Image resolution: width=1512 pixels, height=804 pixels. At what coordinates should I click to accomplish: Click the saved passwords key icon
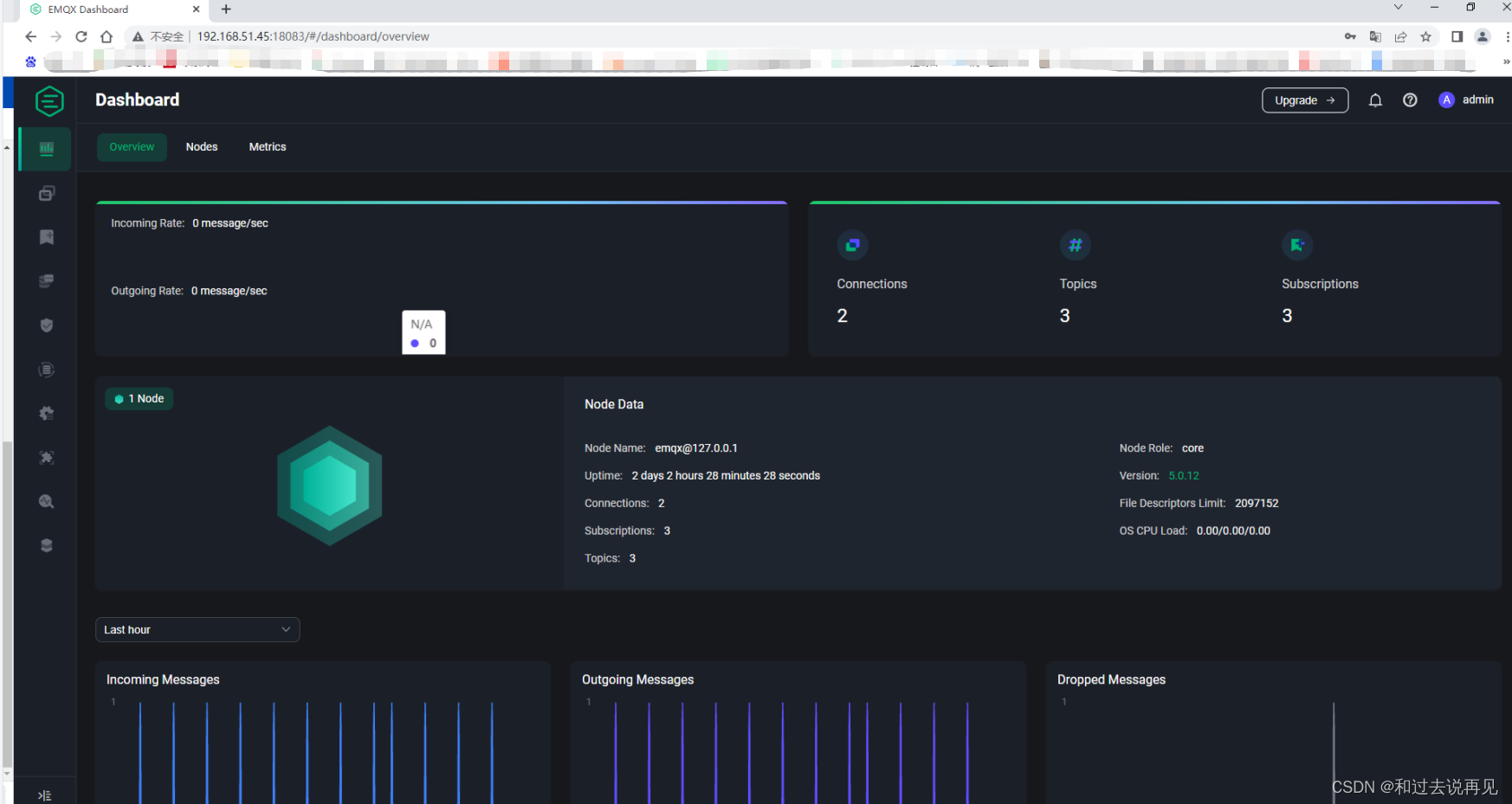point(1350,36)
